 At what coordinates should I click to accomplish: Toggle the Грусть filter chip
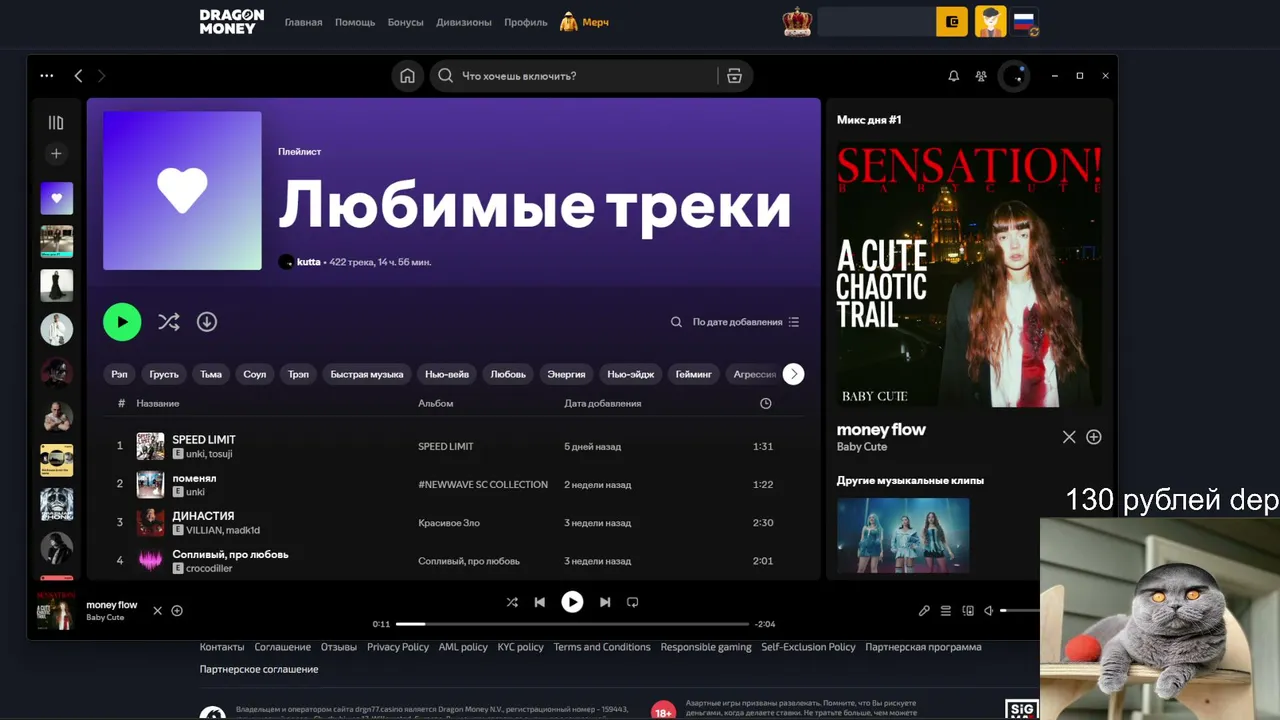coord(164,374)
